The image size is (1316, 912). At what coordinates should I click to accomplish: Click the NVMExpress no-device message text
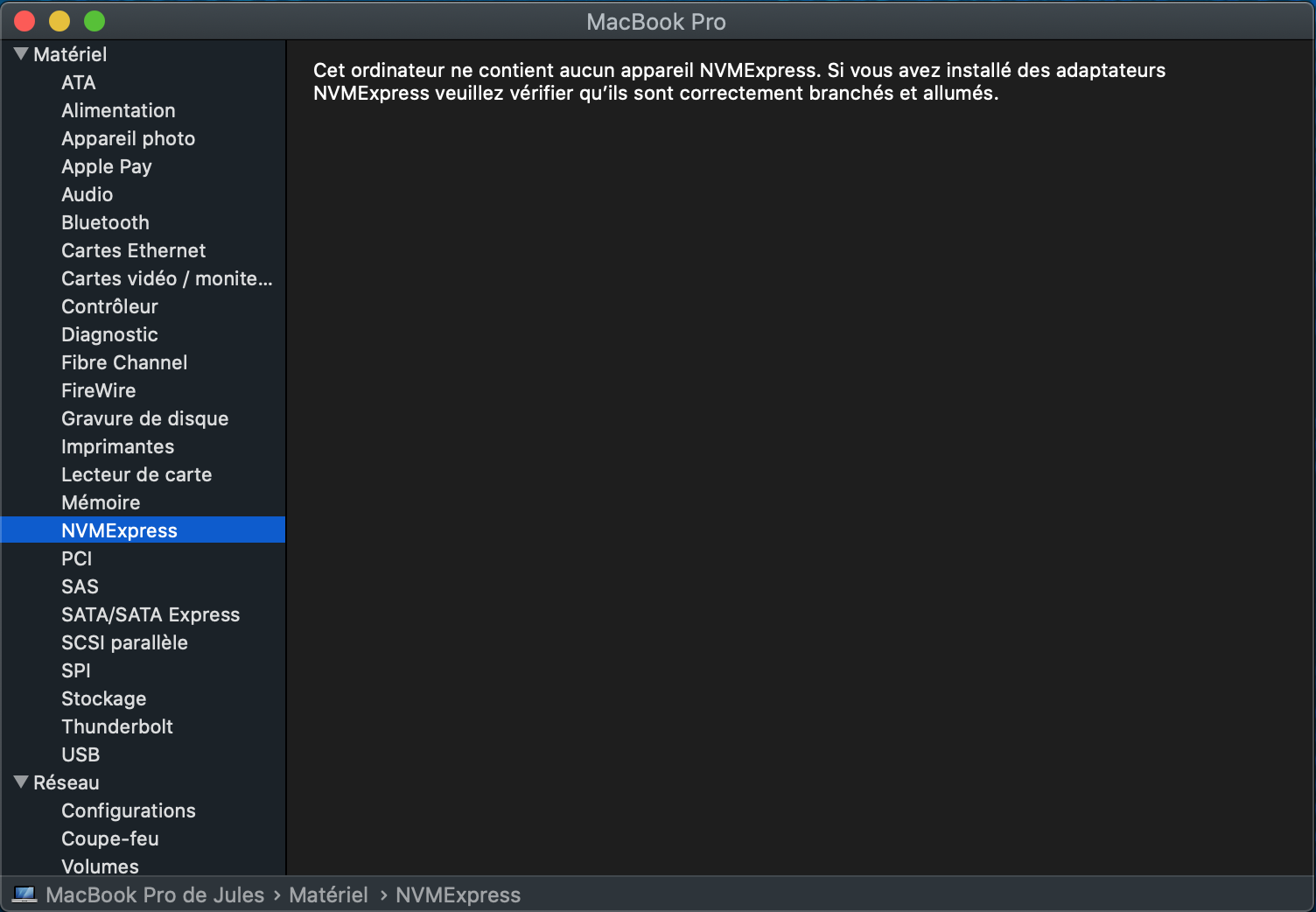(739, 81)
